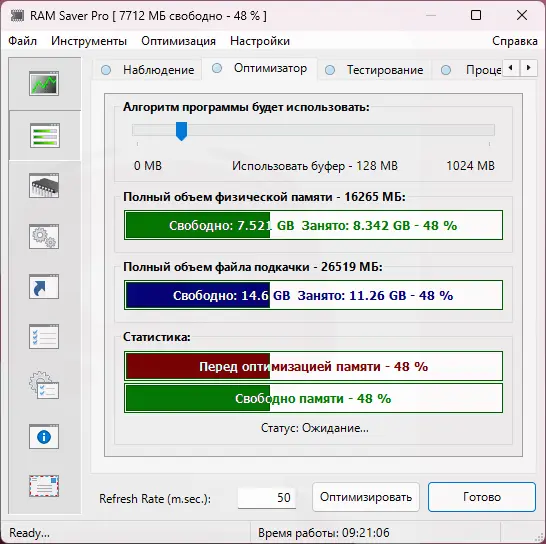Select the optimizer bars sidebar icon
Image resolution: width=546 pixels, height=544 pixels.
(45, 135)
